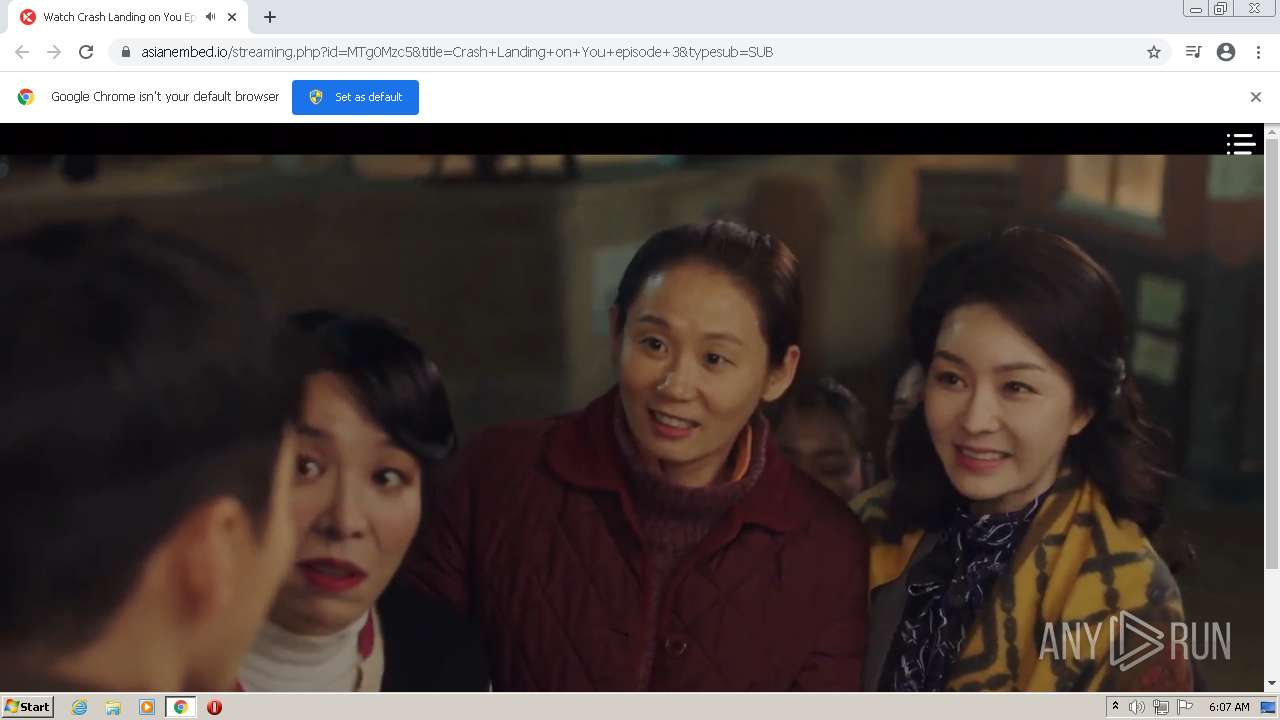Bookmark this page with the star icon
The height and width of the screenshot is (720, 1280).
1154,52
